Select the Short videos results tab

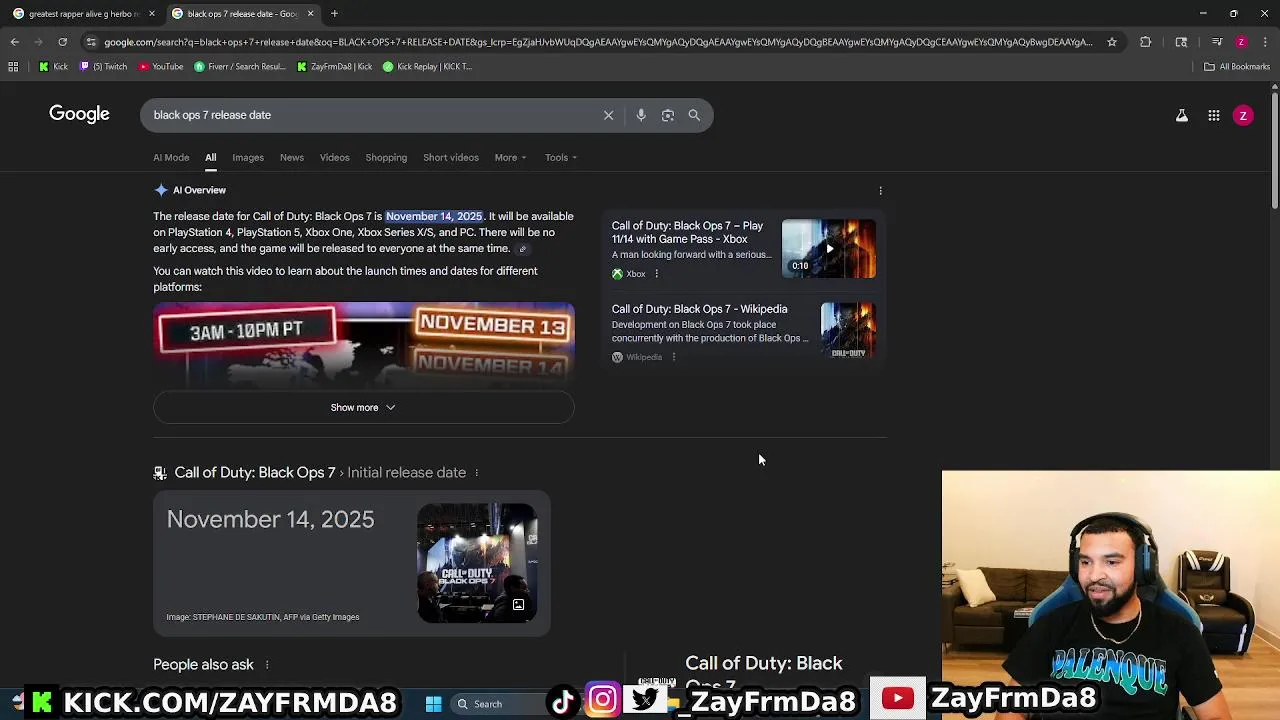(x=451, y=157)
